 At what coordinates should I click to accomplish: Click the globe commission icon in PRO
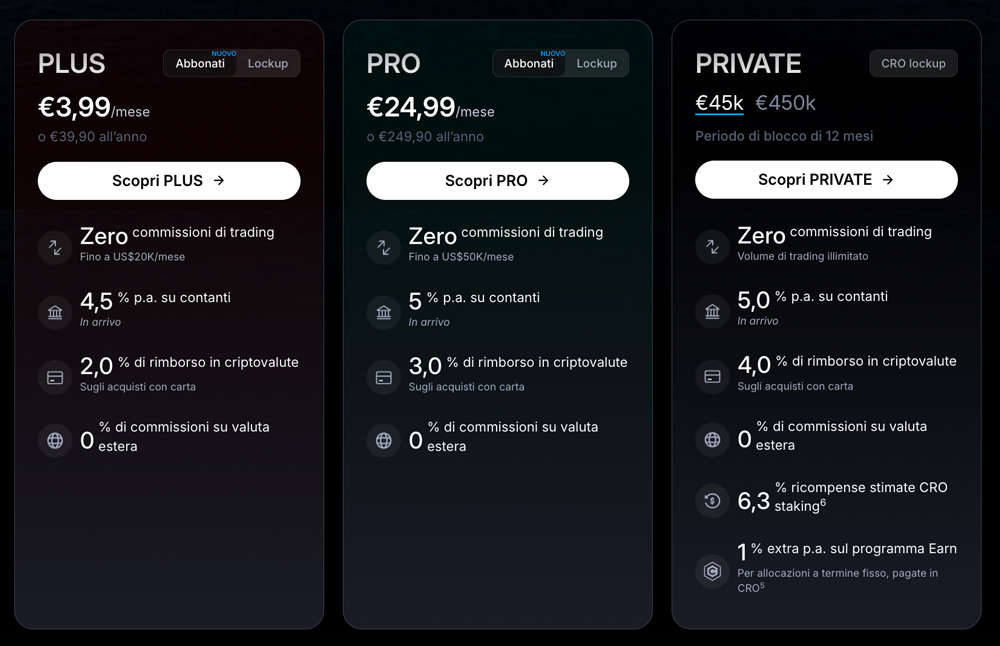point(383,440)
